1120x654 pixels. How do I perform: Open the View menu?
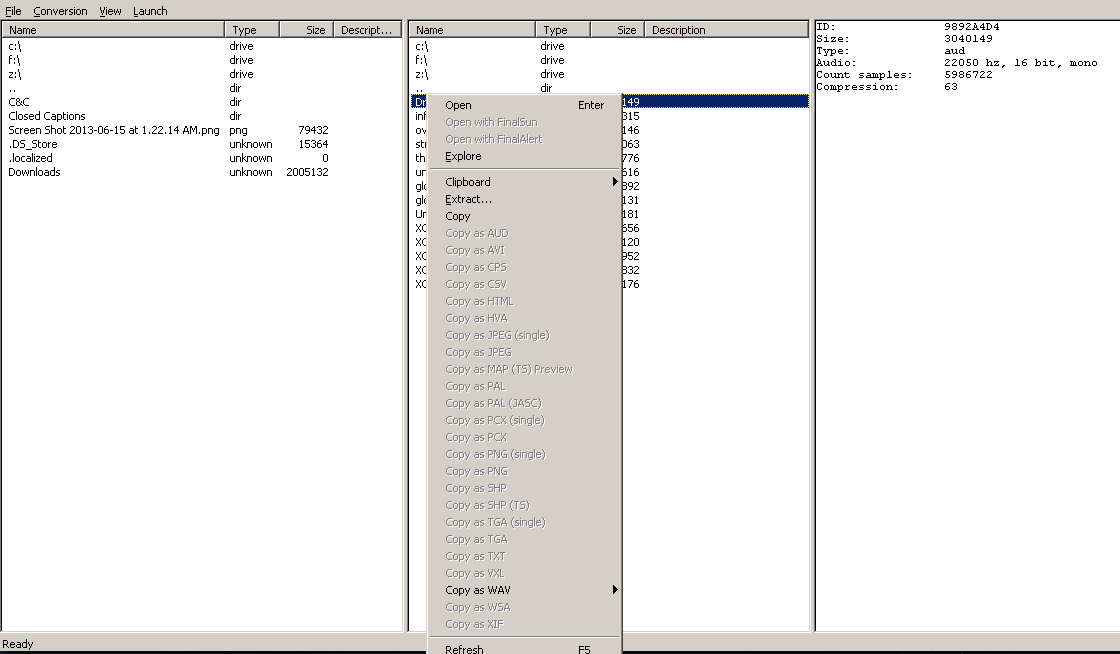[110, 11]
